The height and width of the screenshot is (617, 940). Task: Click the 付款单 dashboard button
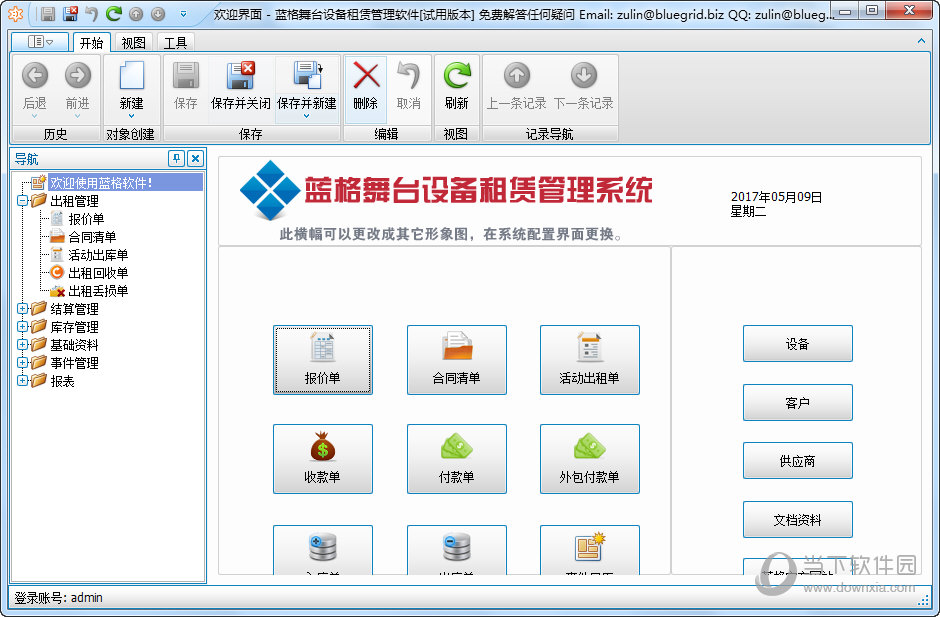(457, 459)
